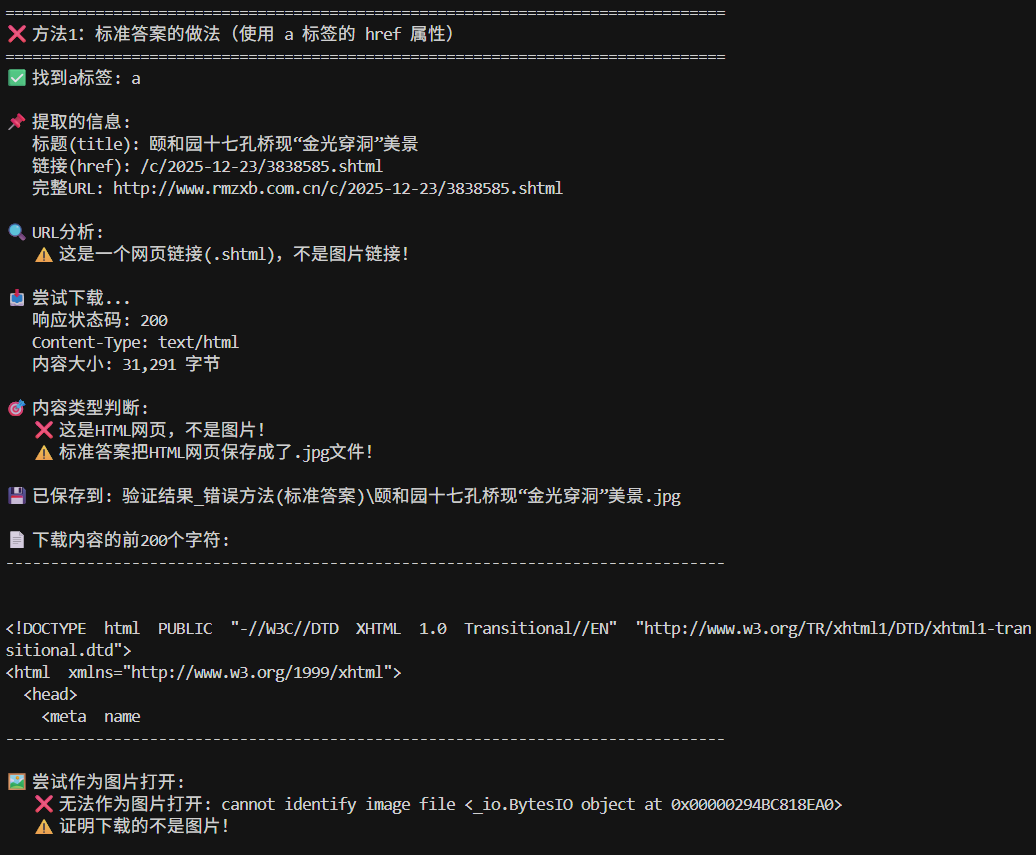This screenshot has width=1036, height=855.
Task: Click the href path /c/2025-12-23/3838585.shtml
Action: [262, 166]
